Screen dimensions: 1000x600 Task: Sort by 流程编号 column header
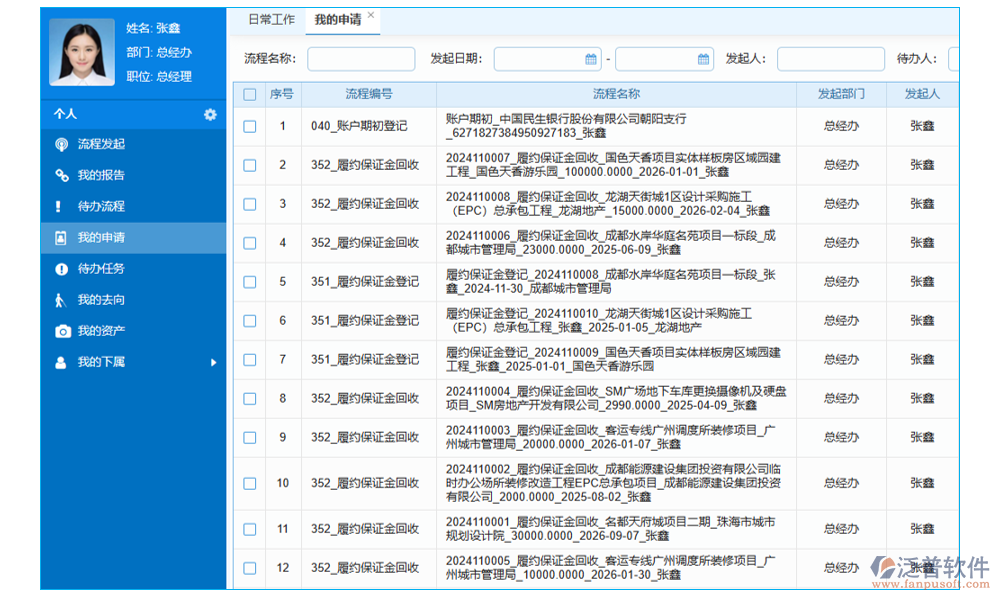(368, 94)
